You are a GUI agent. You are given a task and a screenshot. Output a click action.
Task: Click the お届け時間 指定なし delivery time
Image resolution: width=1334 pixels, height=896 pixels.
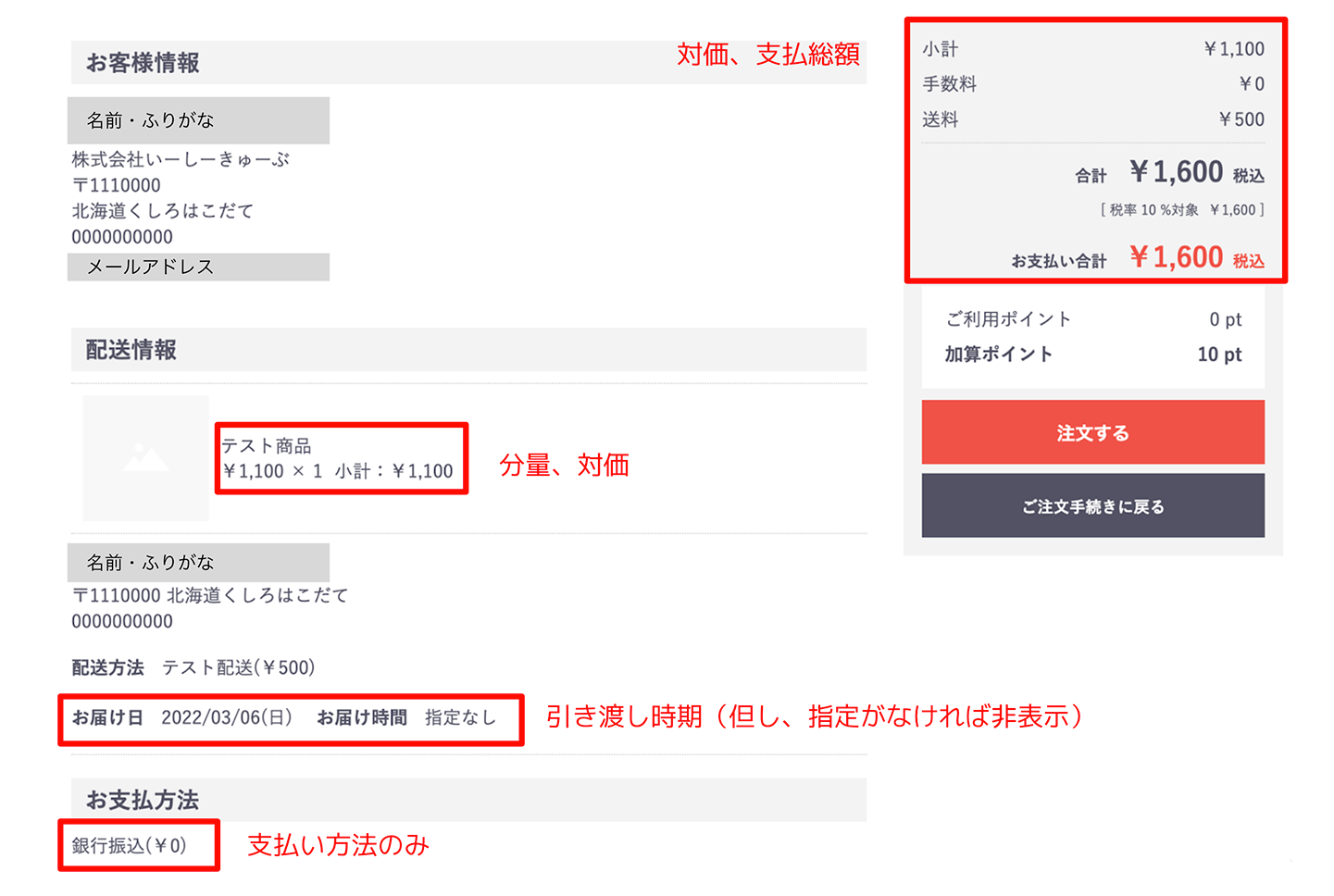point(406,717)
